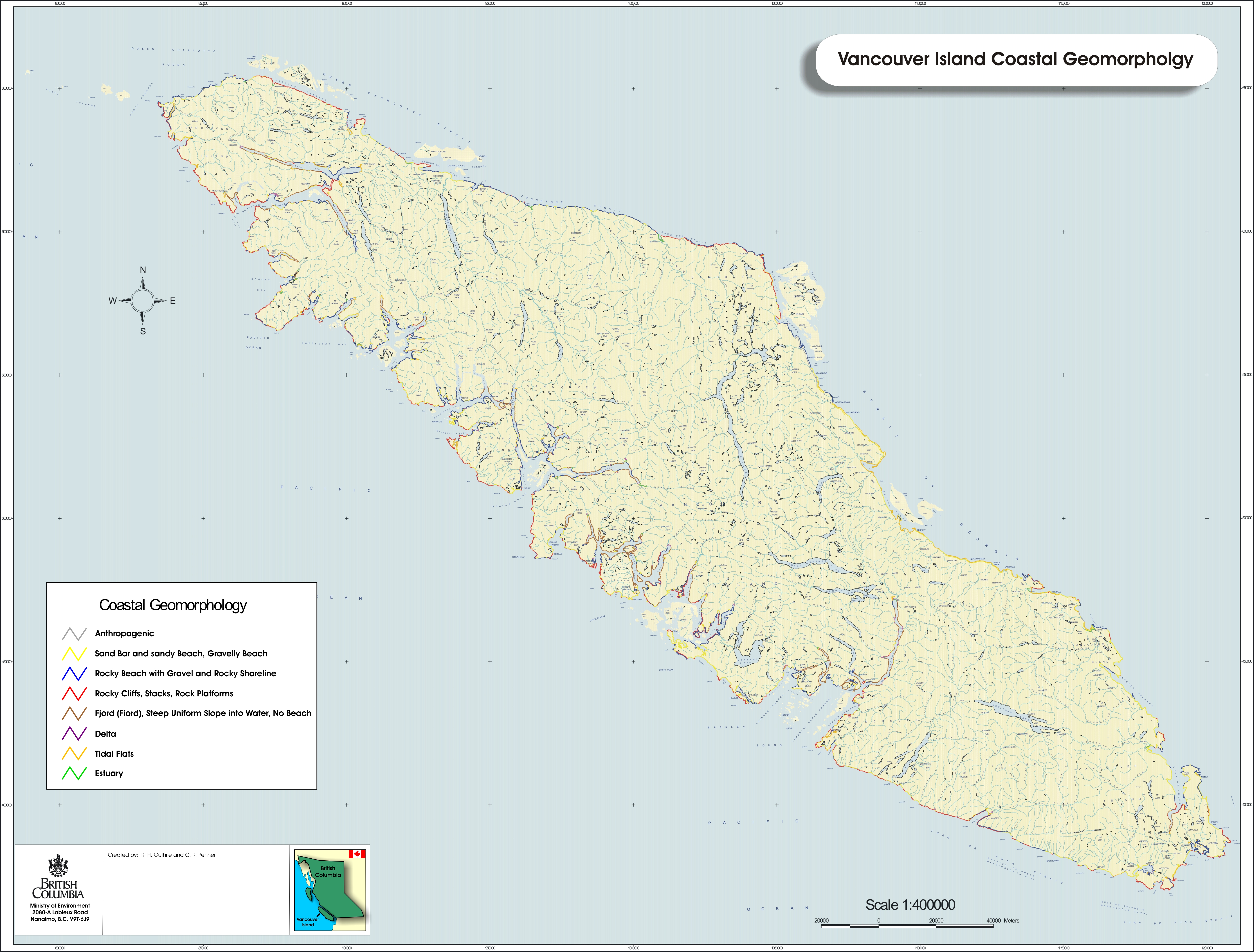The height and width of the screenshot is (952, 1254).
Task: Pick the red Rocky Cliffs legend line symbol
Action: pos(74,694)
